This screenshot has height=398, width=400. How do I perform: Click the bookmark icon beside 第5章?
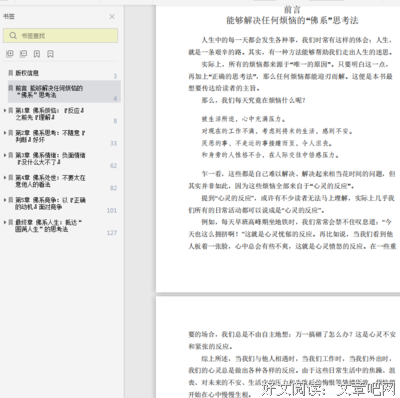11,200
